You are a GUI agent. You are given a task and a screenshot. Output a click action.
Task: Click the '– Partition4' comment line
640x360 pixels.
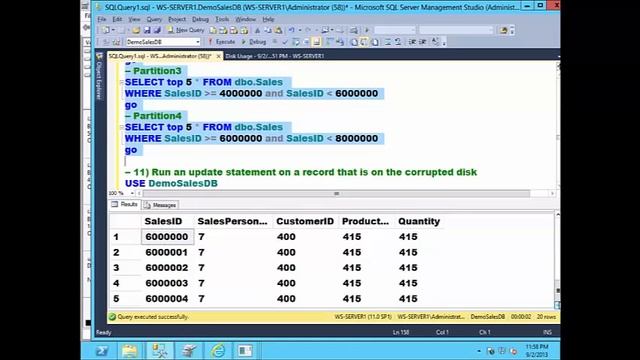pos(153,116)
